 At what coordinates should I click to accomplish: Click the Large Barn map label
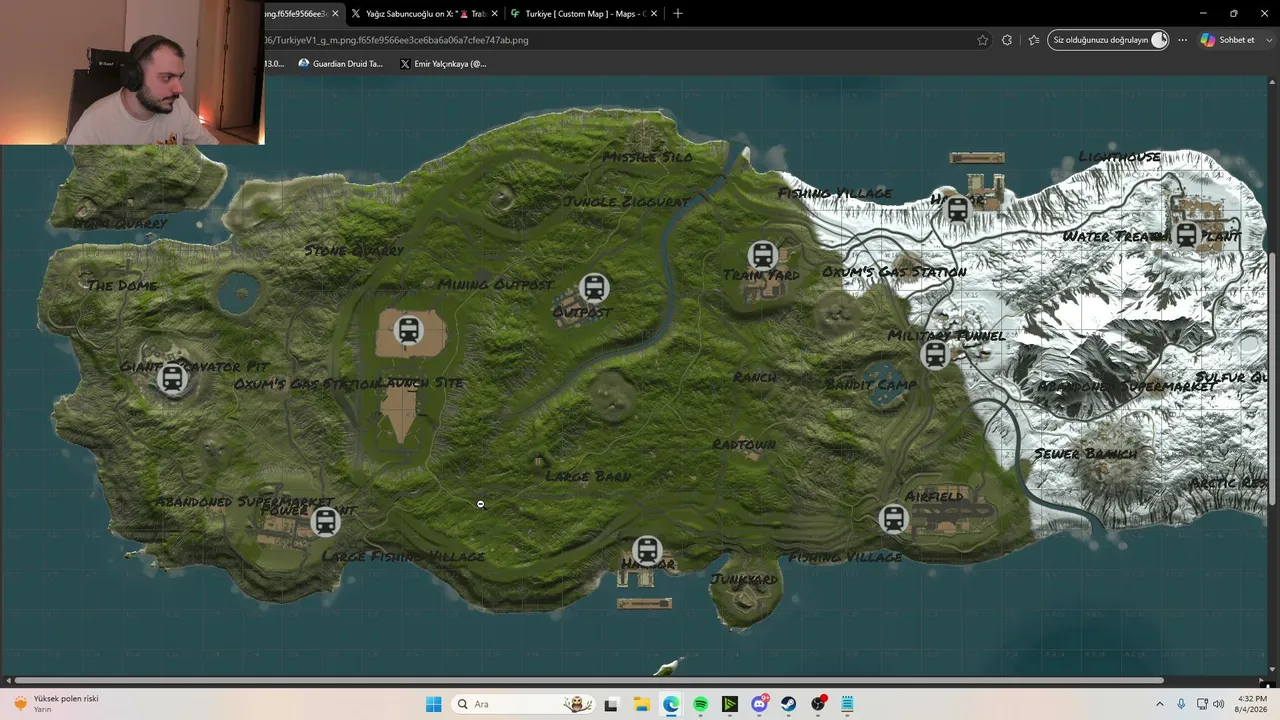(x=588, y=477)
